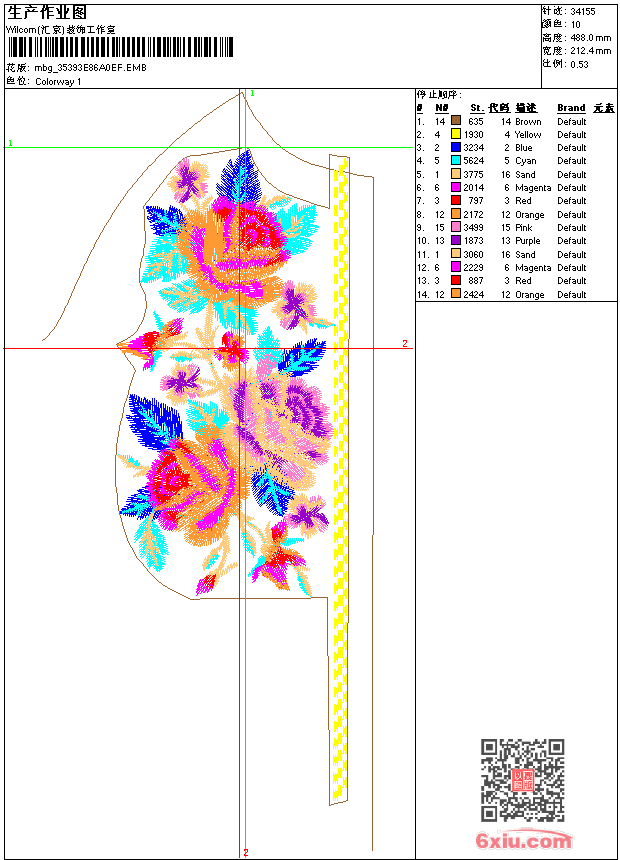Image resolution: width=620 pixels, height=860 pixels.
Task: Click the Purple description text
Action: [528, 241]
